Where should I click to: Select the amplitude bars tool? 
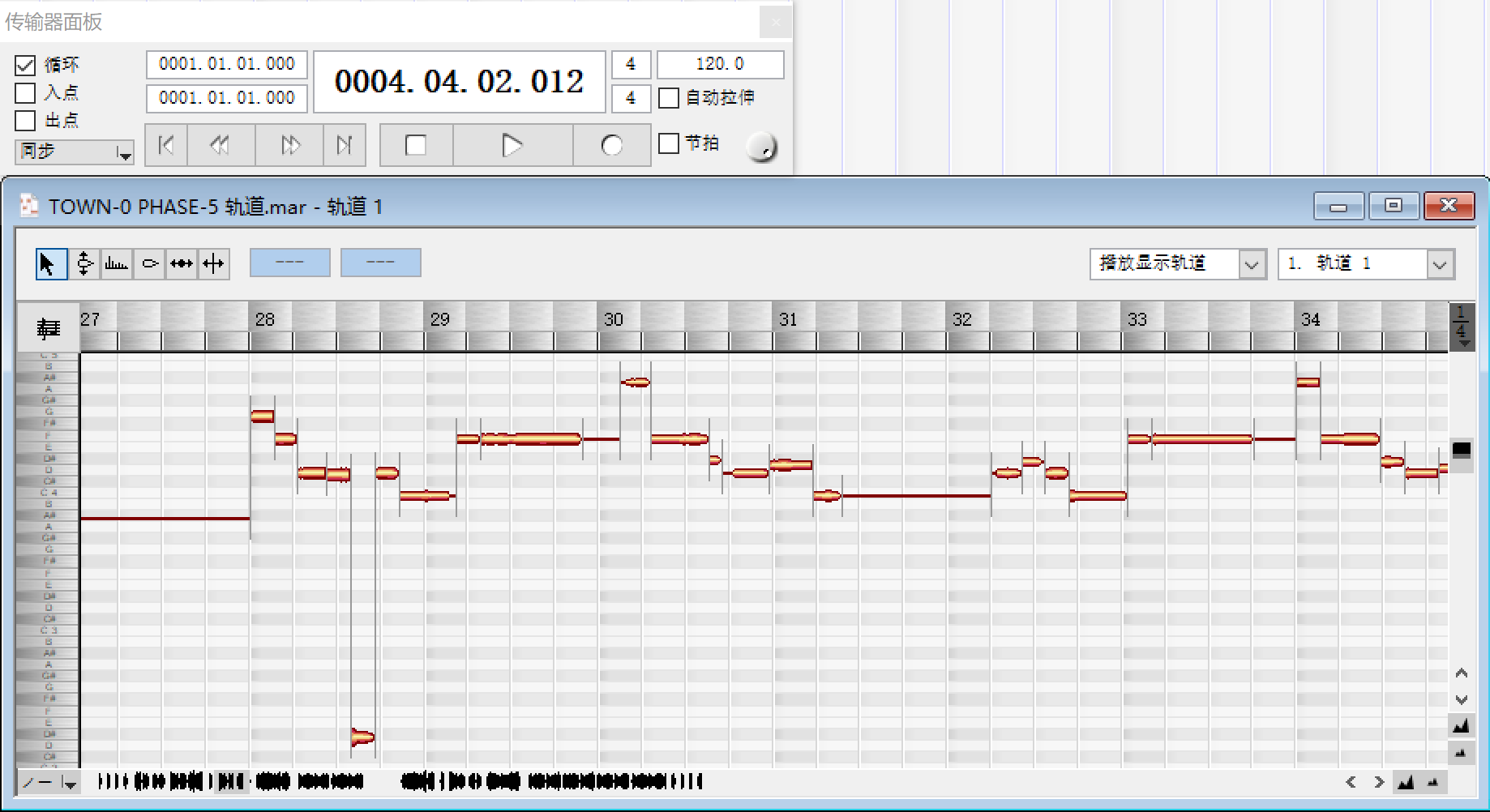(x=117, y=263)
